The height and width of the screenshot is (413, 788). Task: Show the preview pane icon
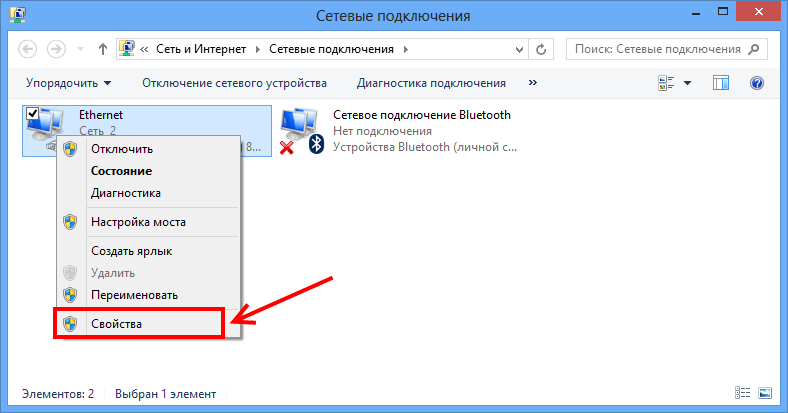click(x=722, y=83)
